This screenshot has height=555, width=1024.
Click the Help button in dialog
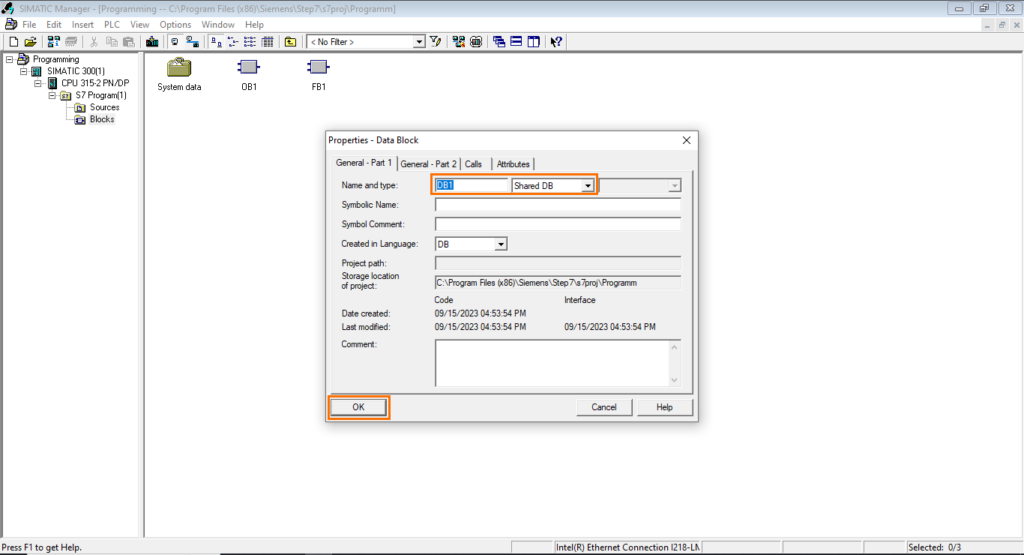[664, 407]
